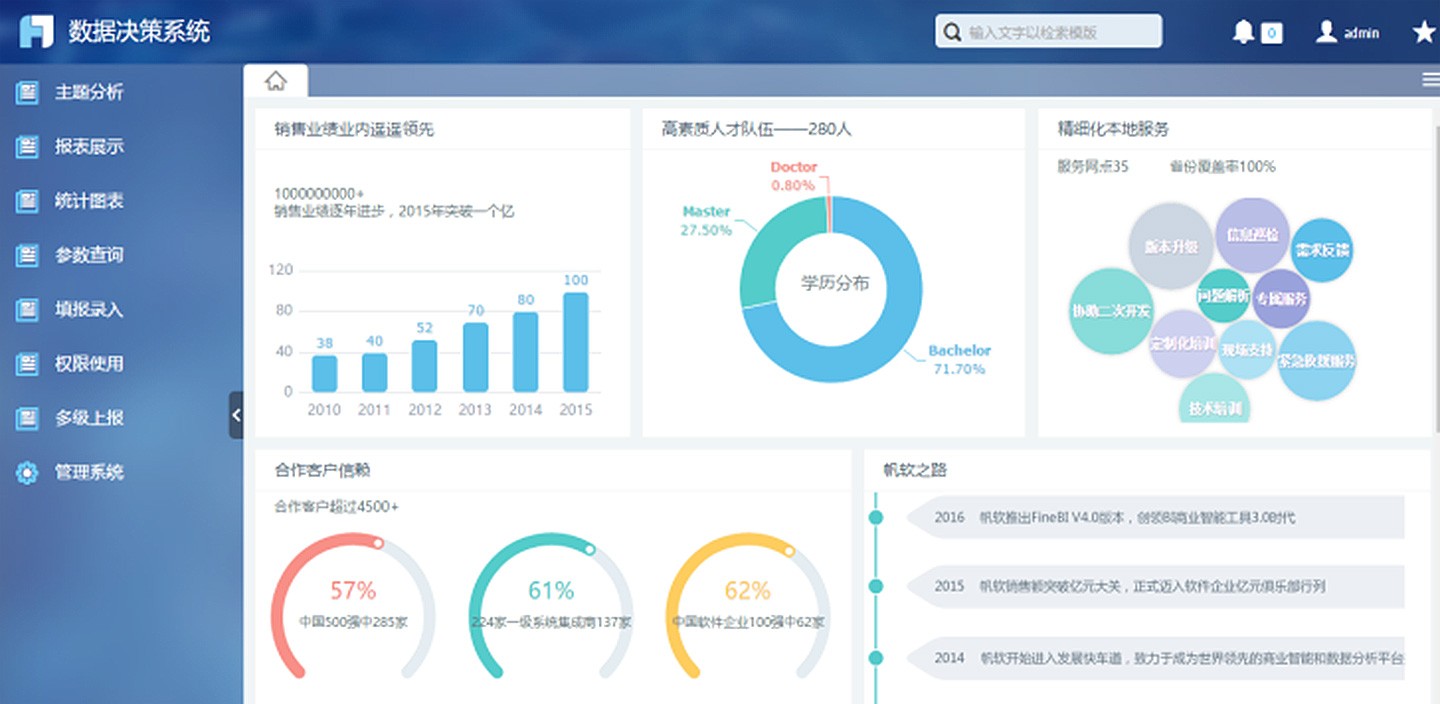This screenshot has width=1440, height=704.
Task: Expand the 统计图表 sidebar section
Action: coord(89,201)
